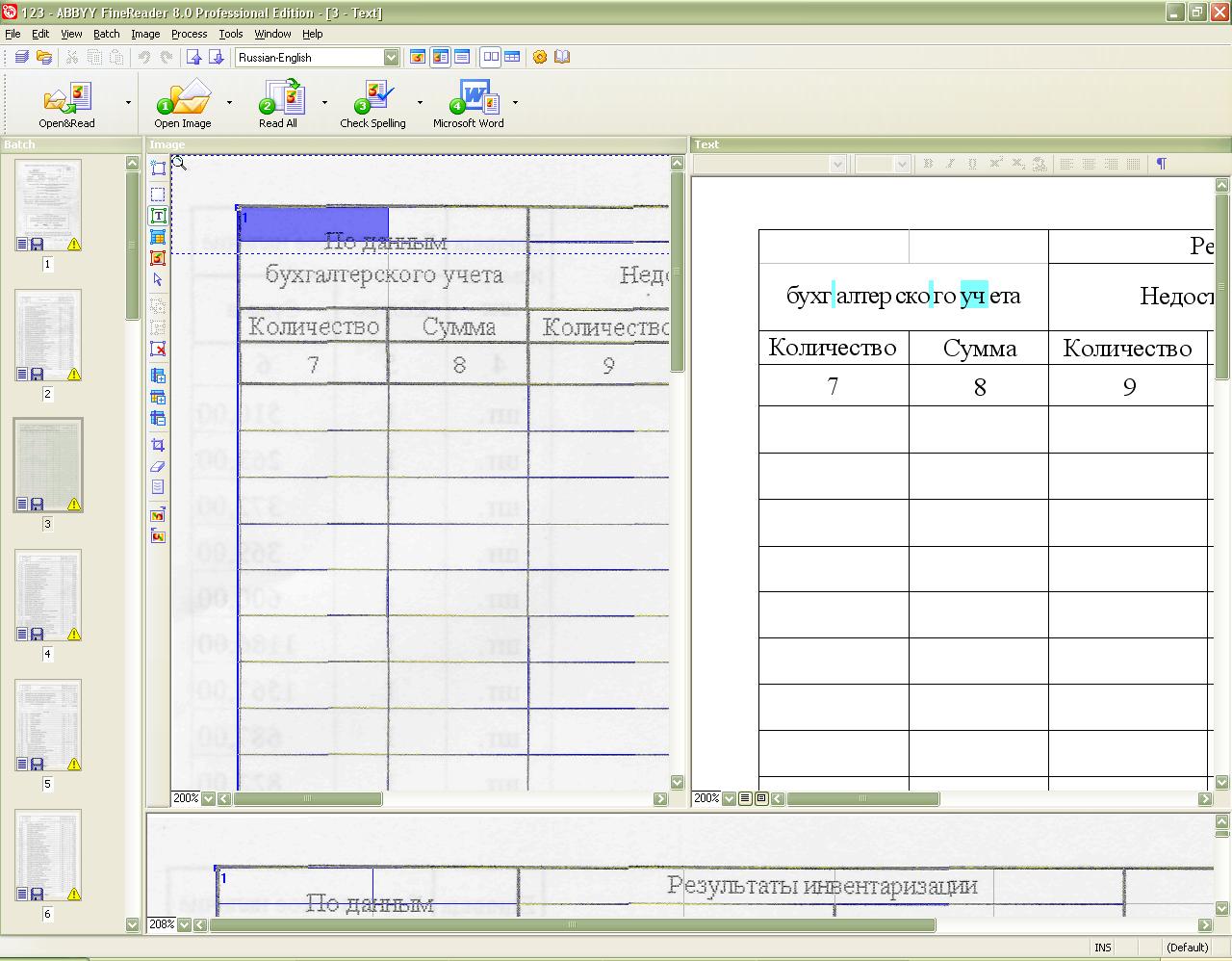
Task: Click the Open Image step button
Action: coord(183,104)
